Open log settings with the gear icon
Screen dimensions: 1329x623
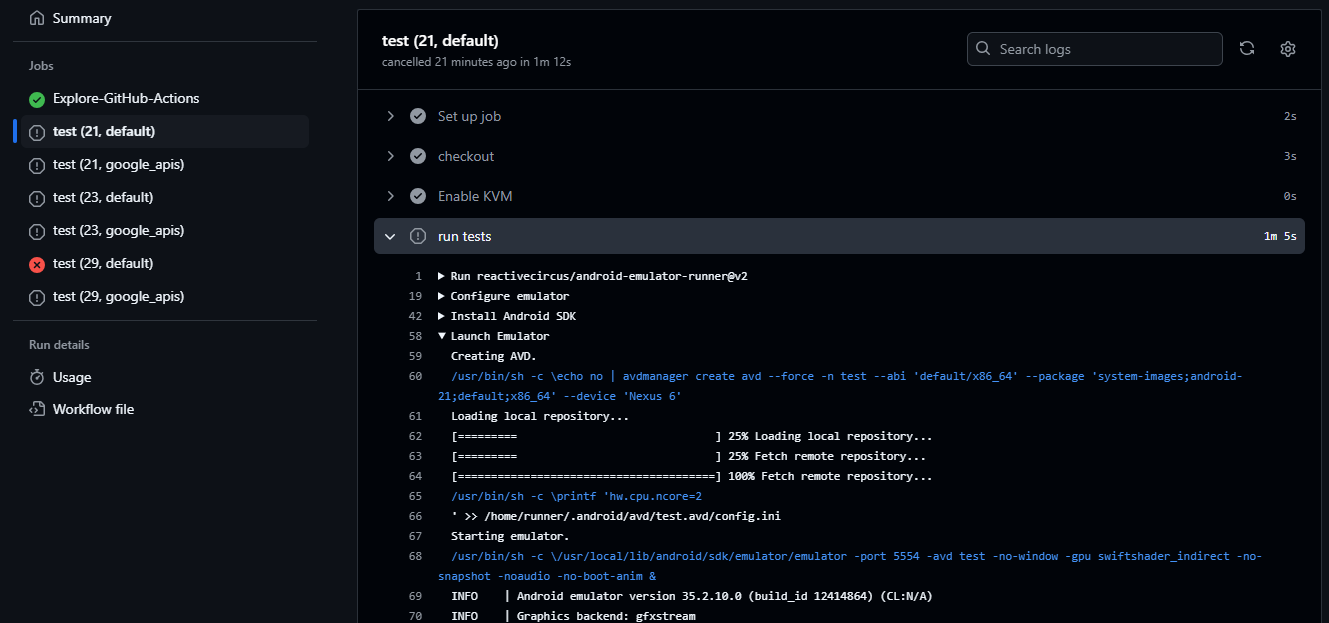coord(1287,48)
